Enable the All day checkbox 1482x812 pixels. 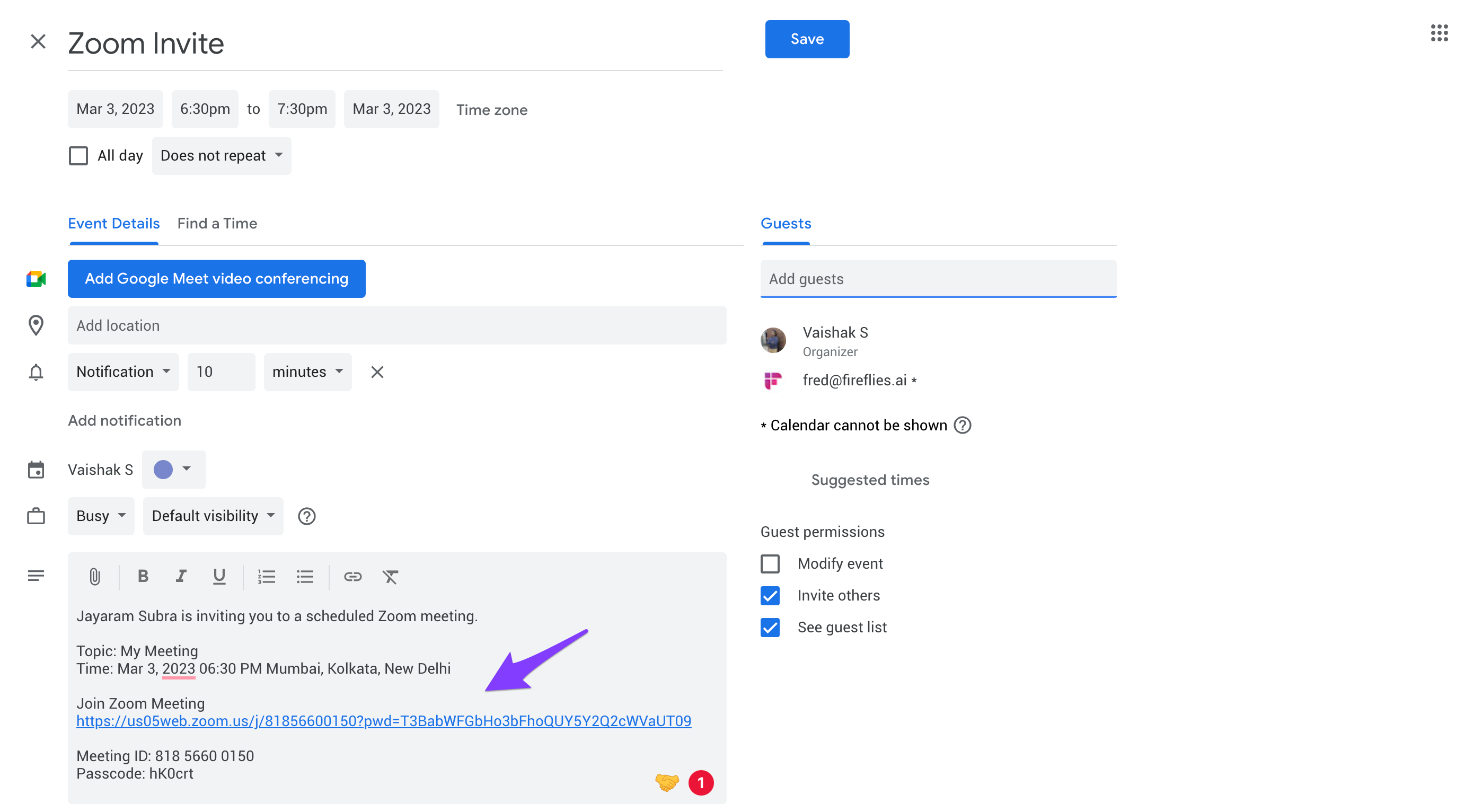(78, 155)
